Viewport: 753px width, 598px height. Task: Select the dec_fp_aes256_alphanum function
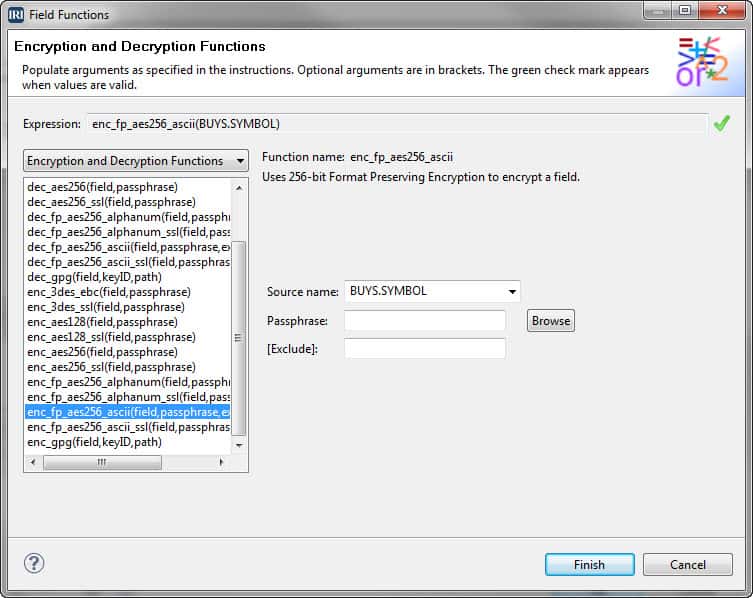point(128,217)
